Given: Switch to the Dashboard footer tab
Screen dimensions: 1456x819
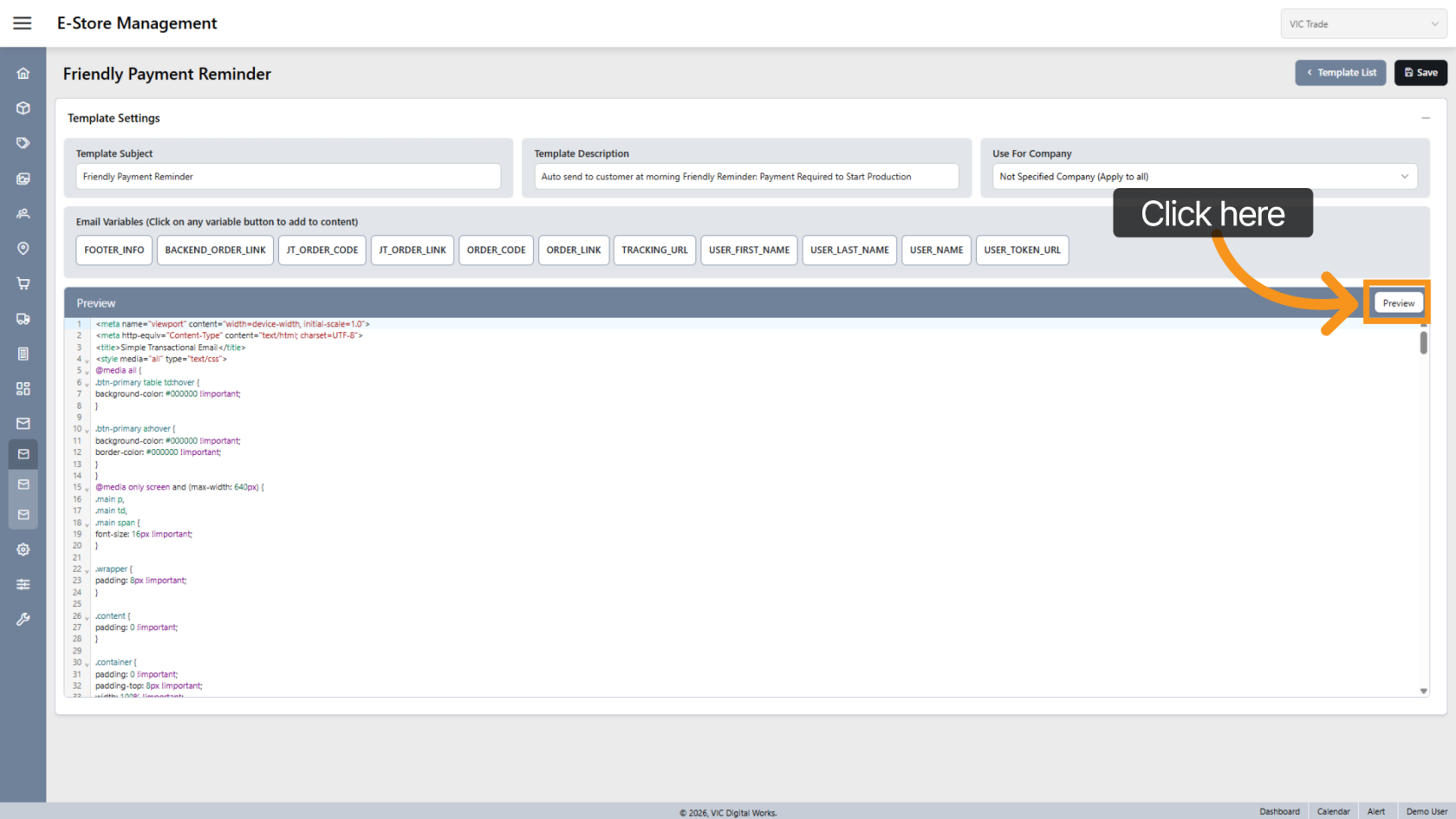Looking at the screenshot, I should (x=1280, y=811).
